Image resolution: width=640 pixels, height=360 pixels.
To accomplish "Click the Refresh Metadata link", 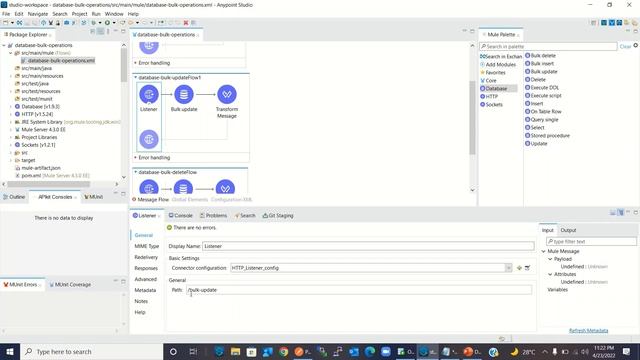I will click(588, 331).
